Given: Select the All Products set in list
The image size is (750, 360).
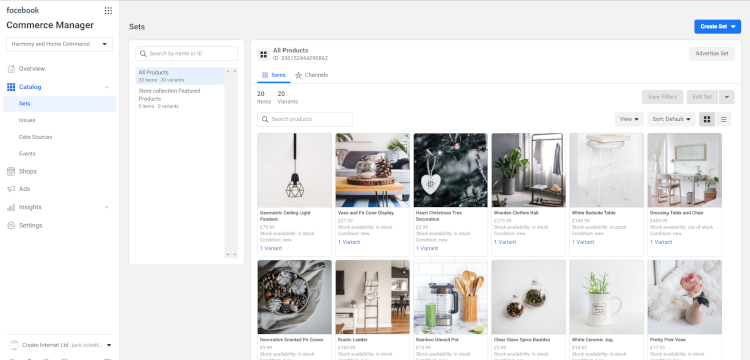Looking at the screenshot, I should [x=180, y=76].
